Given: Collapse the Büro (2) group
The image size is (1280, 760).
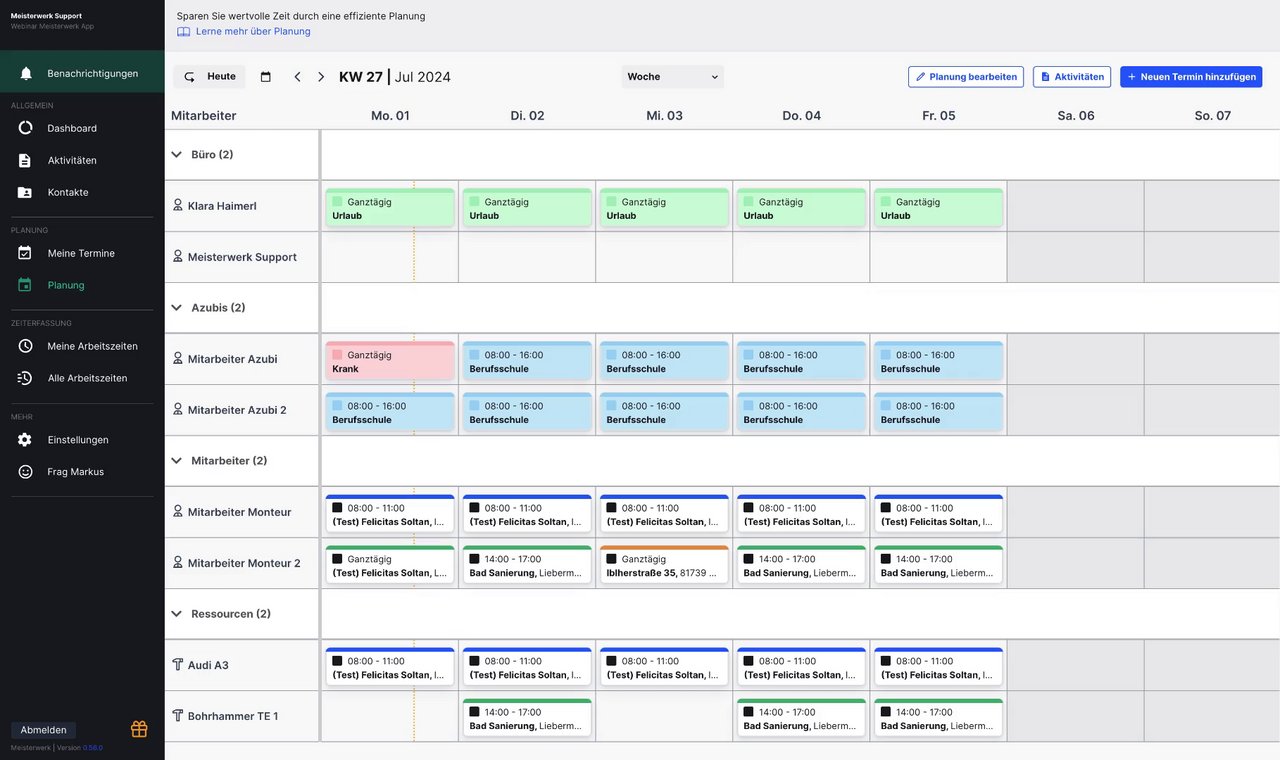Looking at the screenshot, I should click(177, 155).
